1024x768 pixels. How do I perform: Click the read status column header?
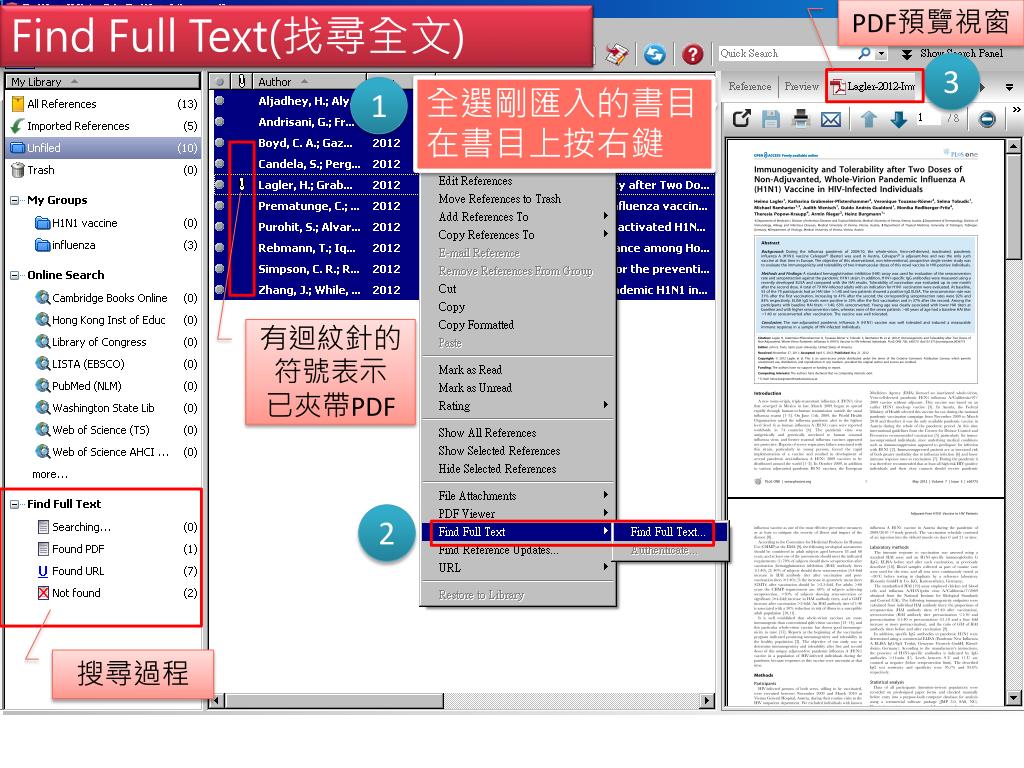220,82
